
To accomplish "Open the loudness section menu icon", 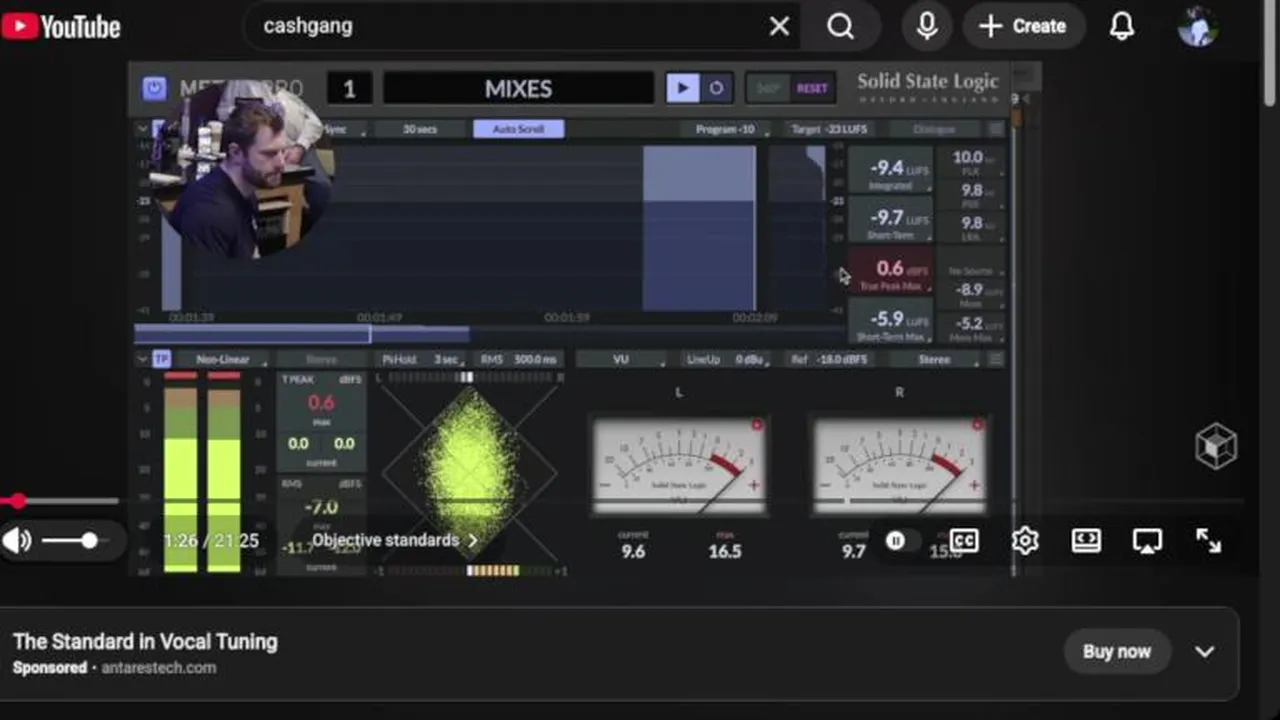I will [x=996, y=129].
